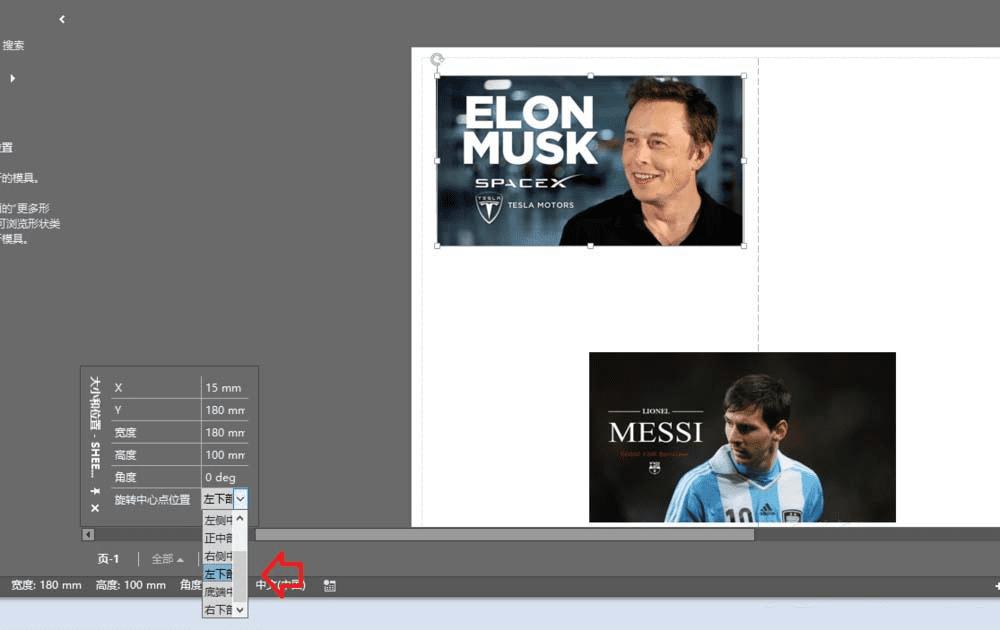Click the bottom-right handle of the Elon Musk image
Image resolution: width=1000 pixels, height=630 pixels.
pyautogui.click(x=744, y=245)
